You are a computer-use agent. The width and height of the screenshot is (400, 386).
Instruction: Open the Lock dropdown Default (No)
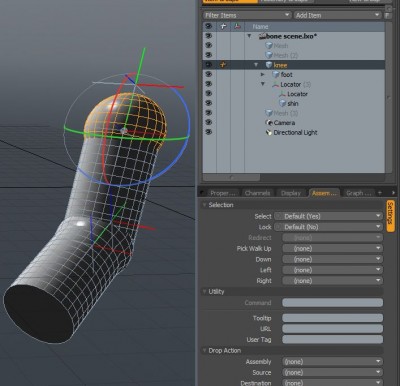pos(328,227)
